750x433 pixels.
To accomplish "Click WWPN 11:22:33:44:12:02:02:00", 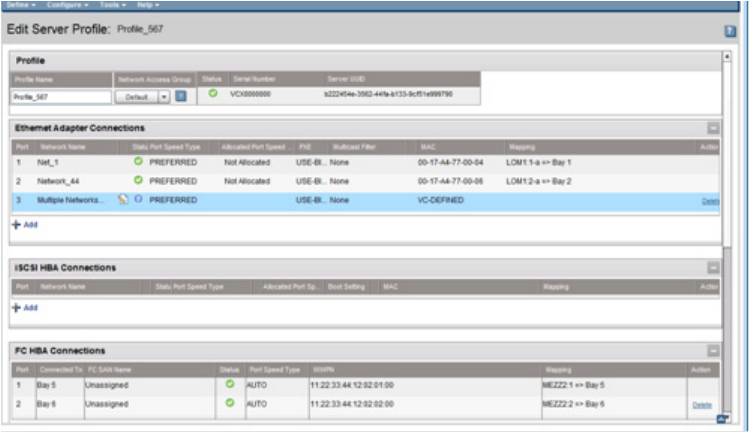I will 352,404.
